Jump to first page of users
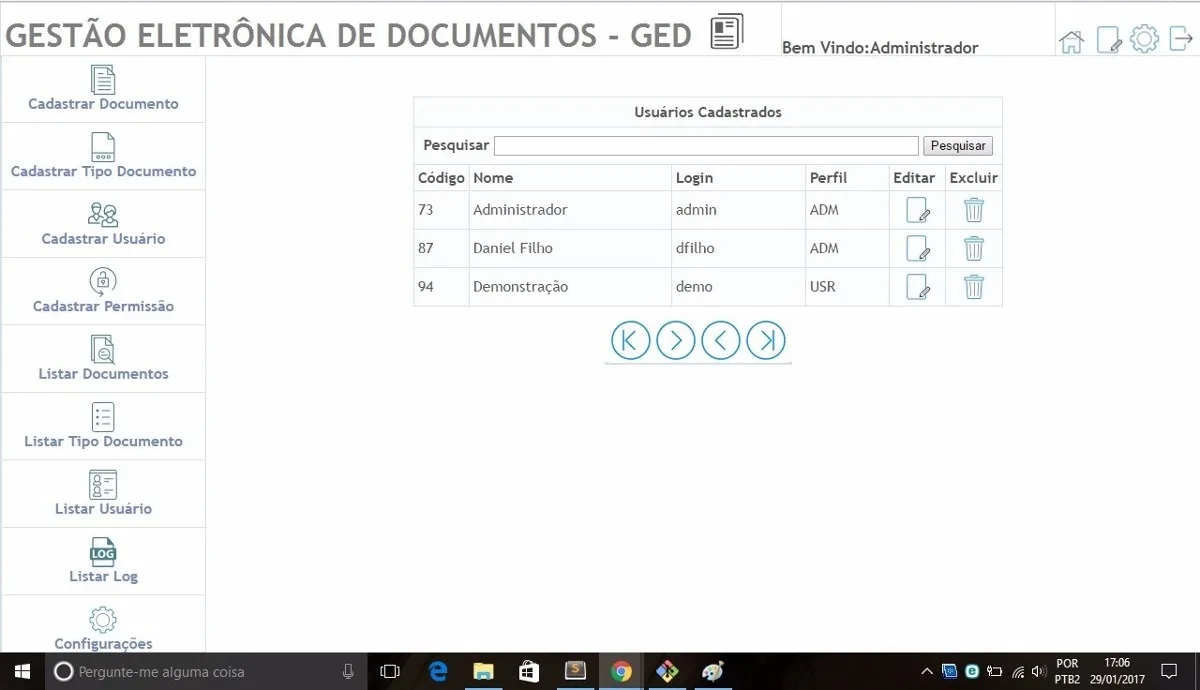 point(631,340)
